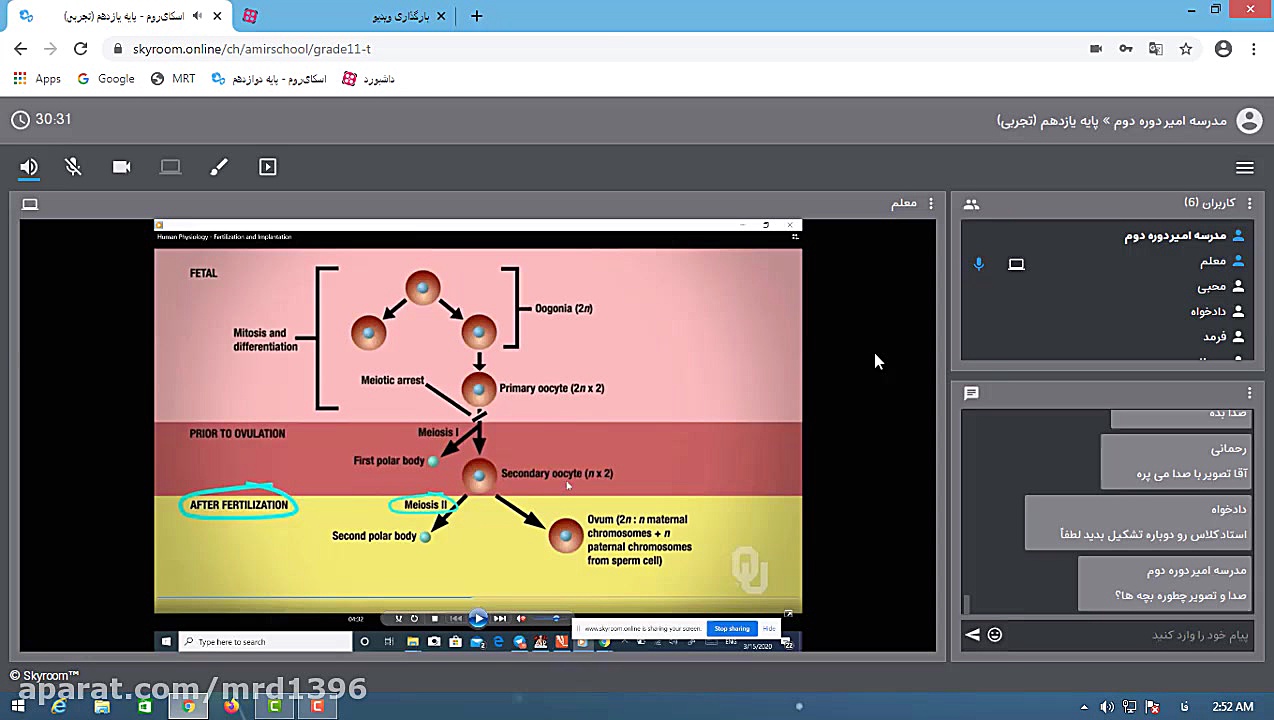
Task: Open Internet Explorer from taskbar
Action: tap(59, 706)
